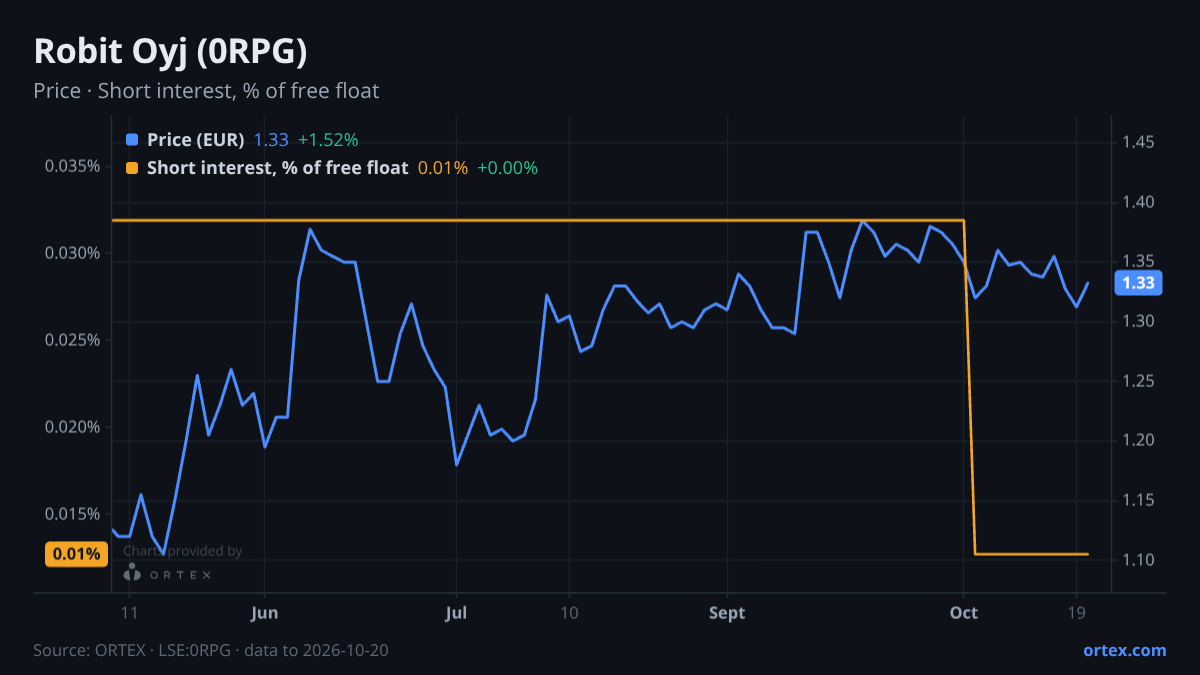Click the 'Price (EUR)' legend label
The width and height of the screenshot is (1200, 675).
tap(195, 140)
